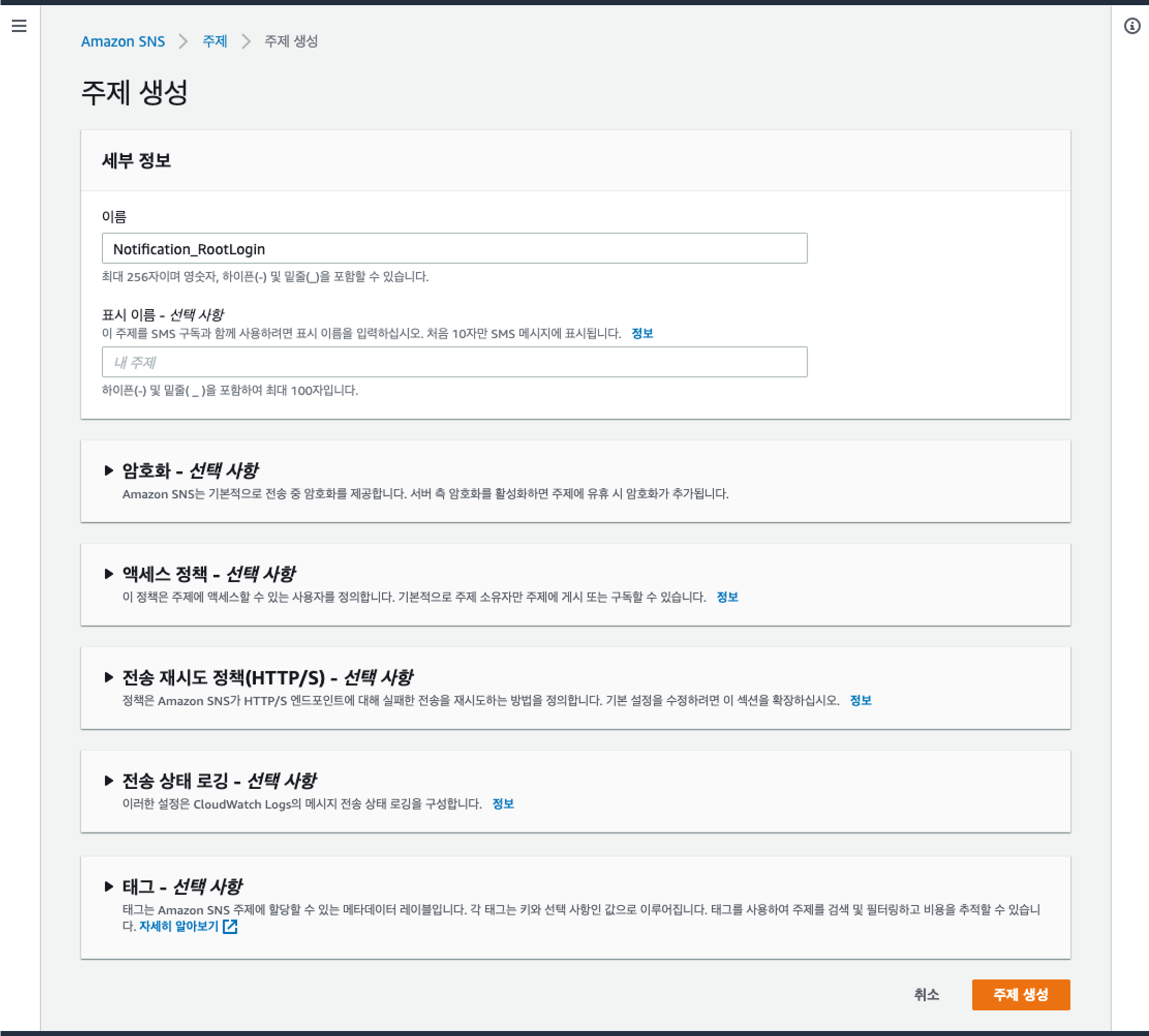
Task: Click the 취소 button
Action: pos(926,995)
